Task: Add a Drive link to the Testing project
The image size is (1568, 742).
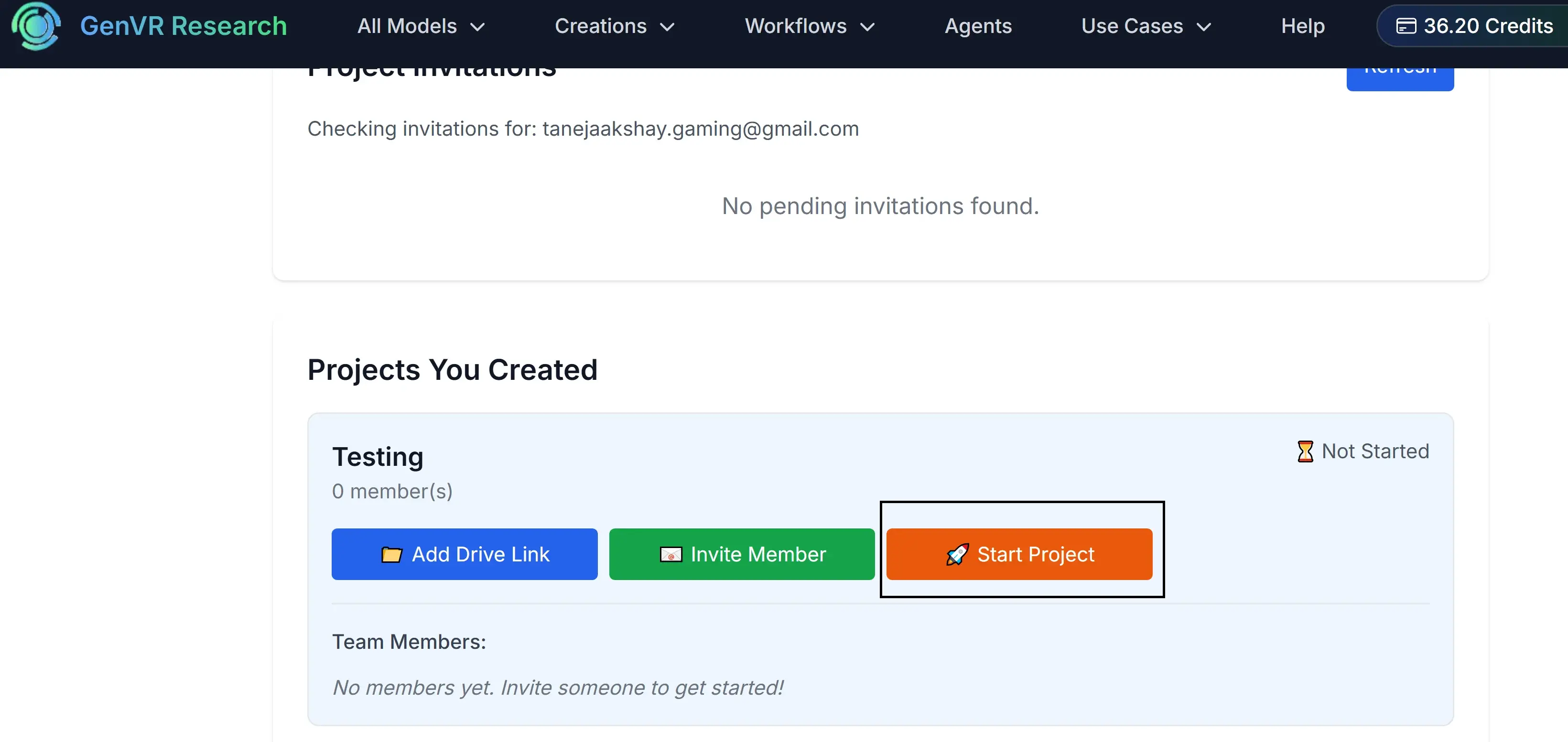Action: click(x=464, y=554)
